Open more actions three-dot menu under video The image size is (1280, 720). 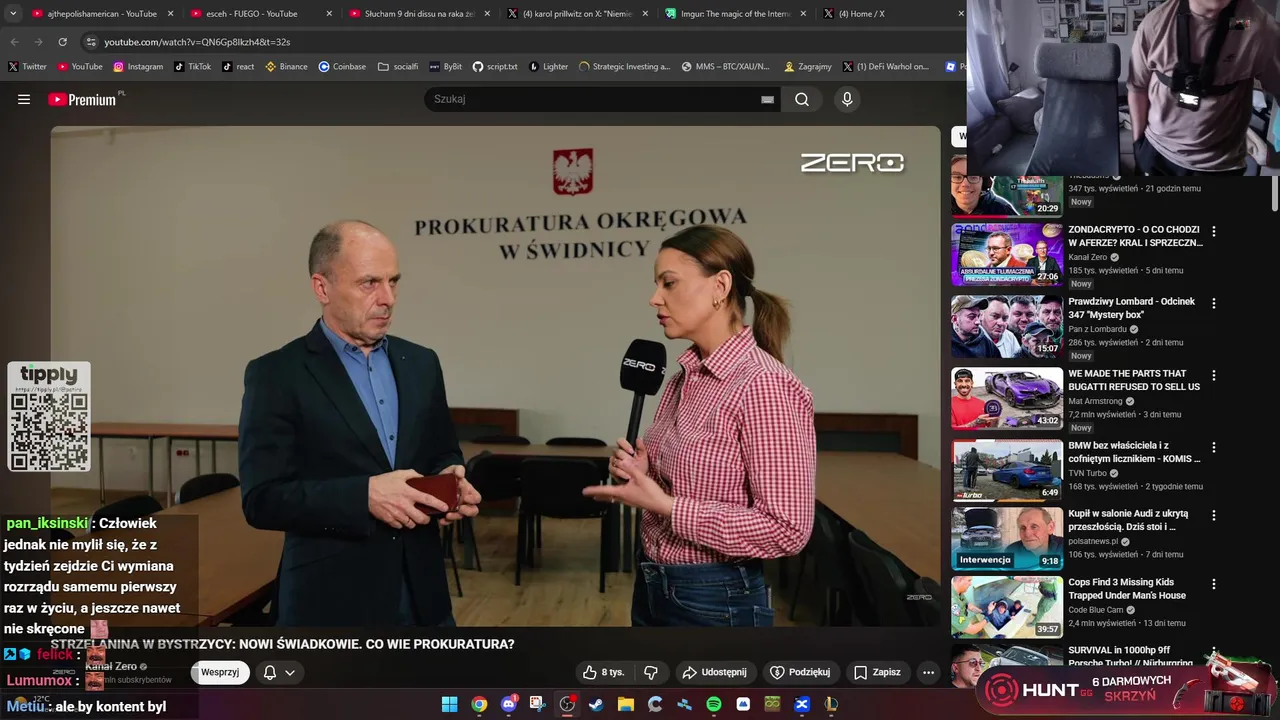coord(928,672)
